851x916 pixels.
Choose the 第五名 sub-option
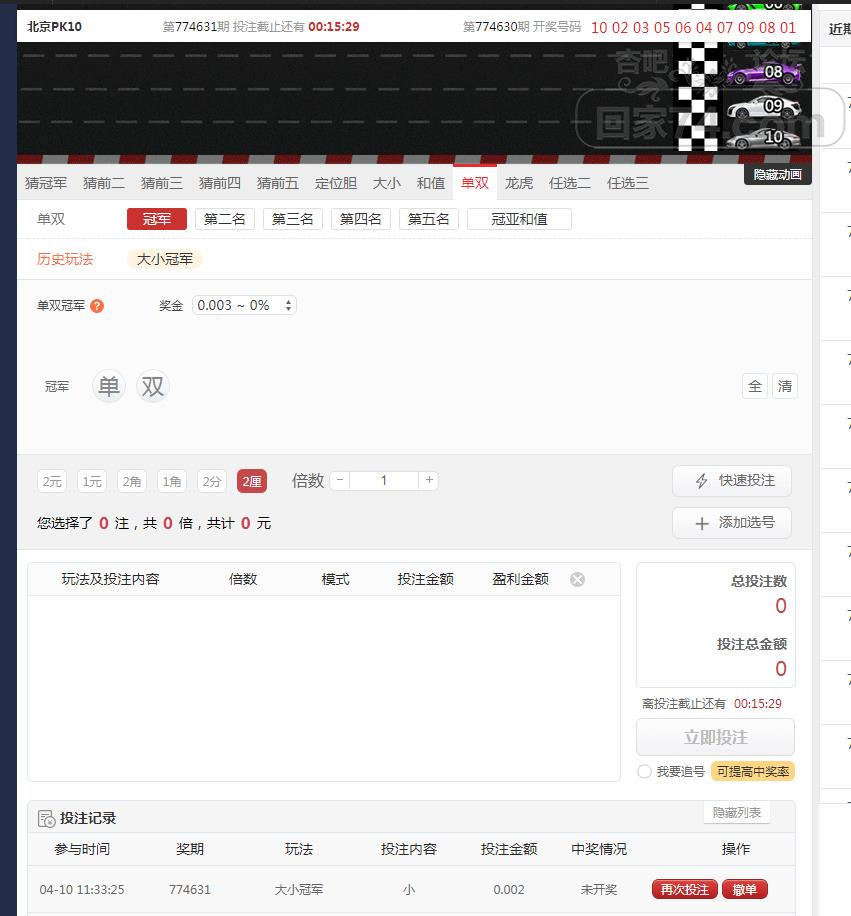tap(429, 219)
